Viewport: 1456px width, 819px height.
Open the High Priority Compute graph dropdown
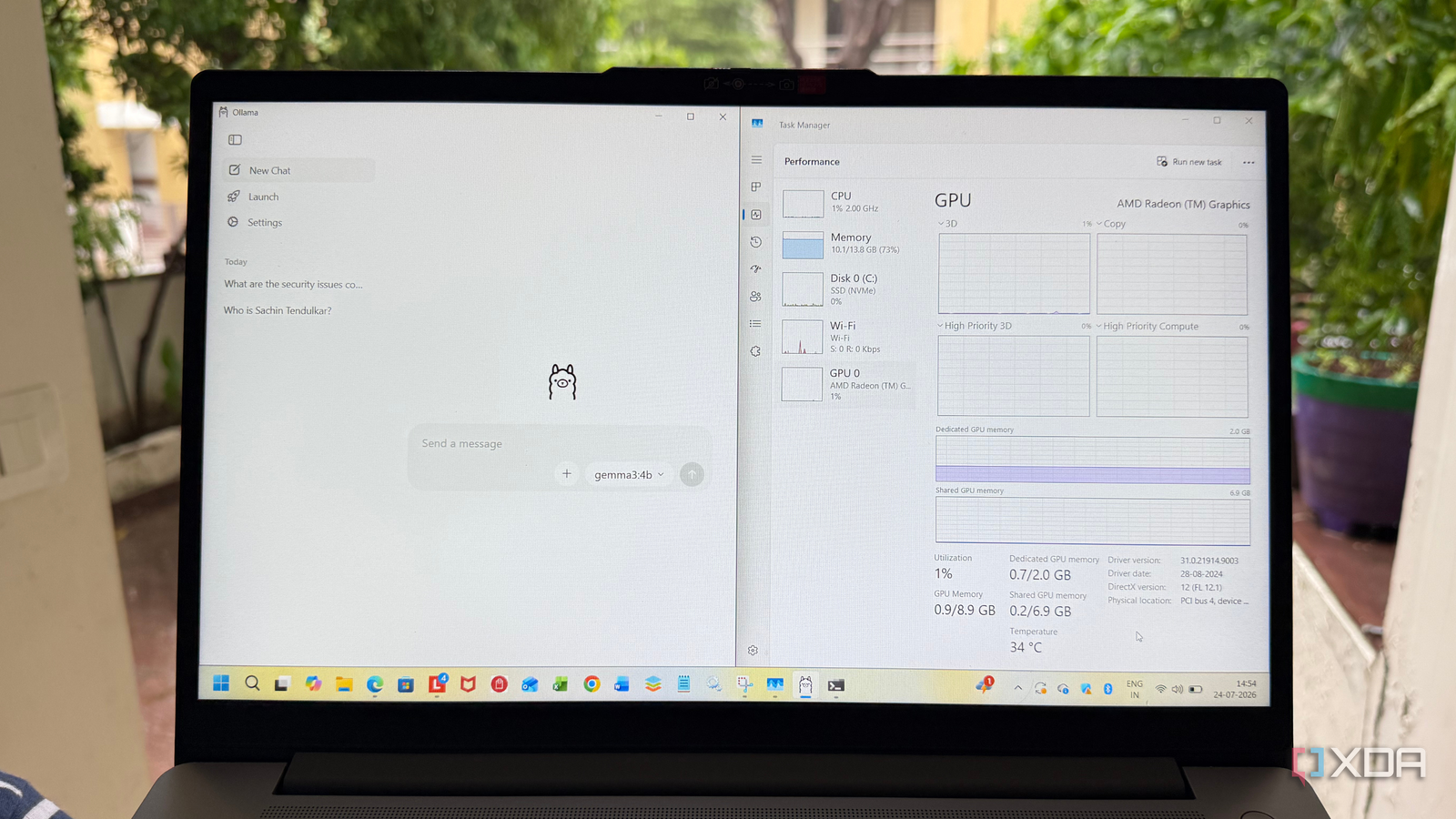point(1148,327)
